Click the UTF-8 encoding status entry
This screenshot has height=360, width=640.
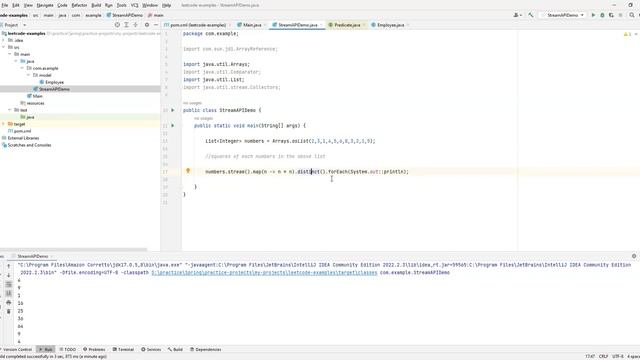pos(618,356)
